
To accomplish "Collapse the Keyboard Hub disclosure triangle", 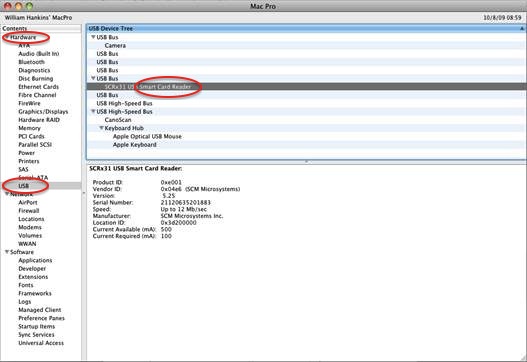I will click(x=101, y=128).
